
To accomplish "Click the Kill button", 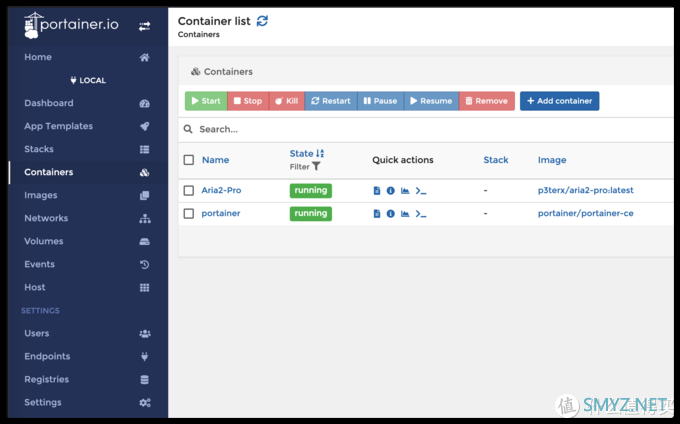I will [287, 101].
